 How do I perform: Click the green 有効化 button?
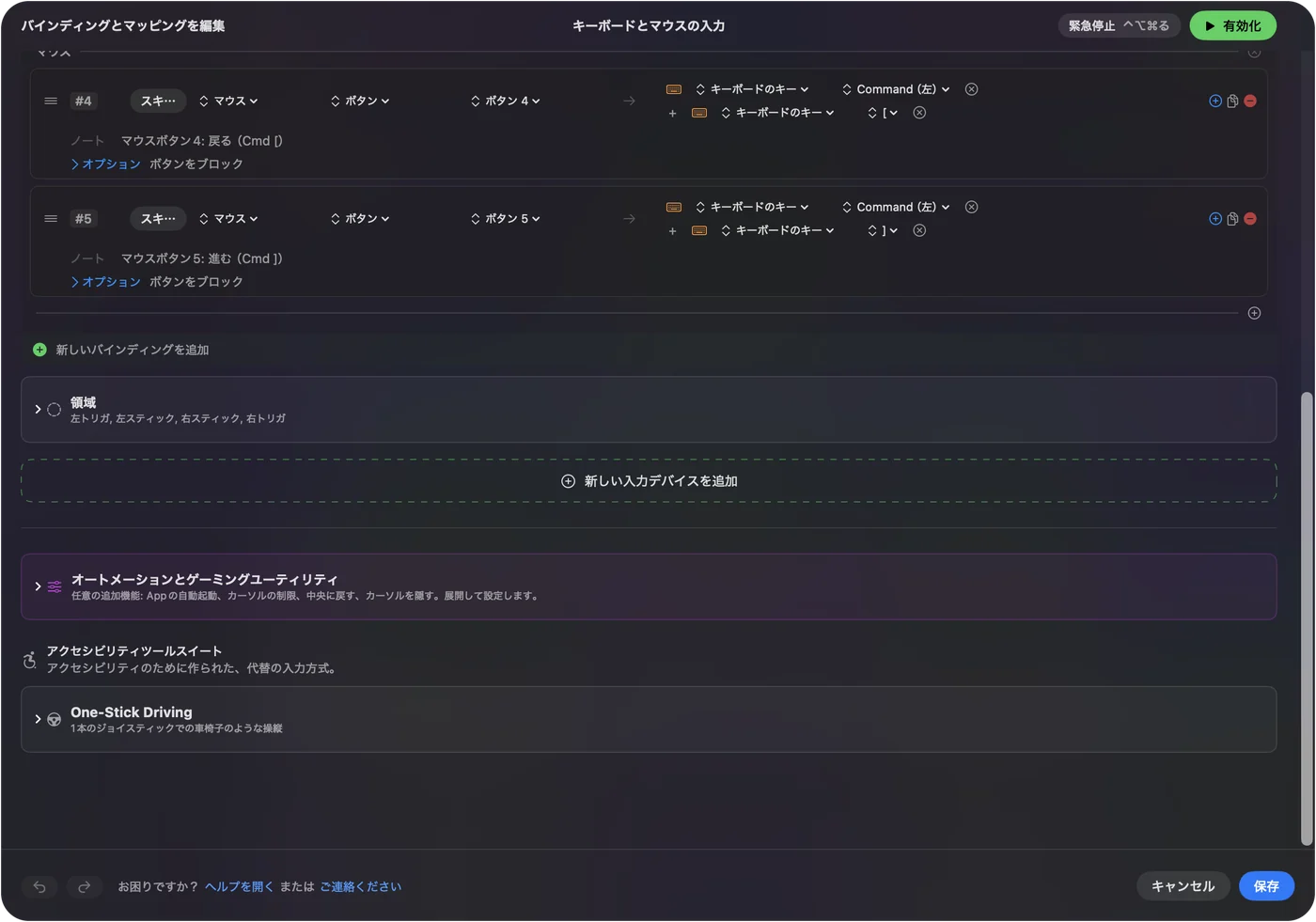(x=1232, y=26)
